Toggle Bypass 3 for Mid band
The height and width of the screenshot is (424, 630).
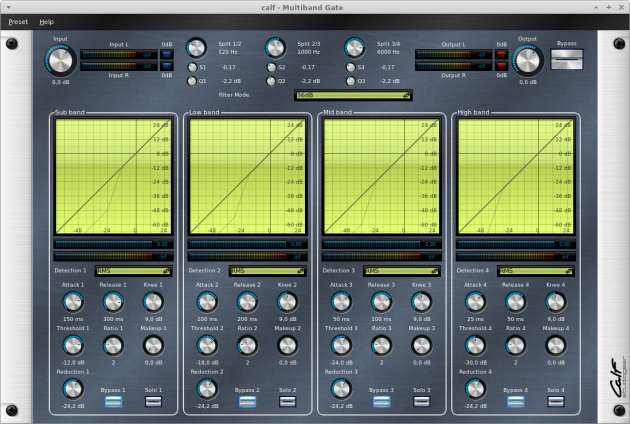click(382, 401)
